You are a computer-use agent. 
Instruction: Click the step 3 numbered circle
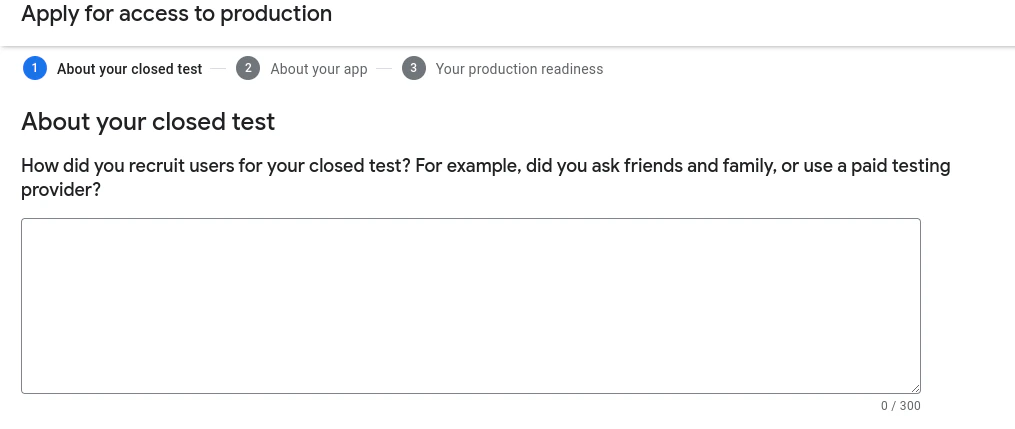[x=413, y=68]
